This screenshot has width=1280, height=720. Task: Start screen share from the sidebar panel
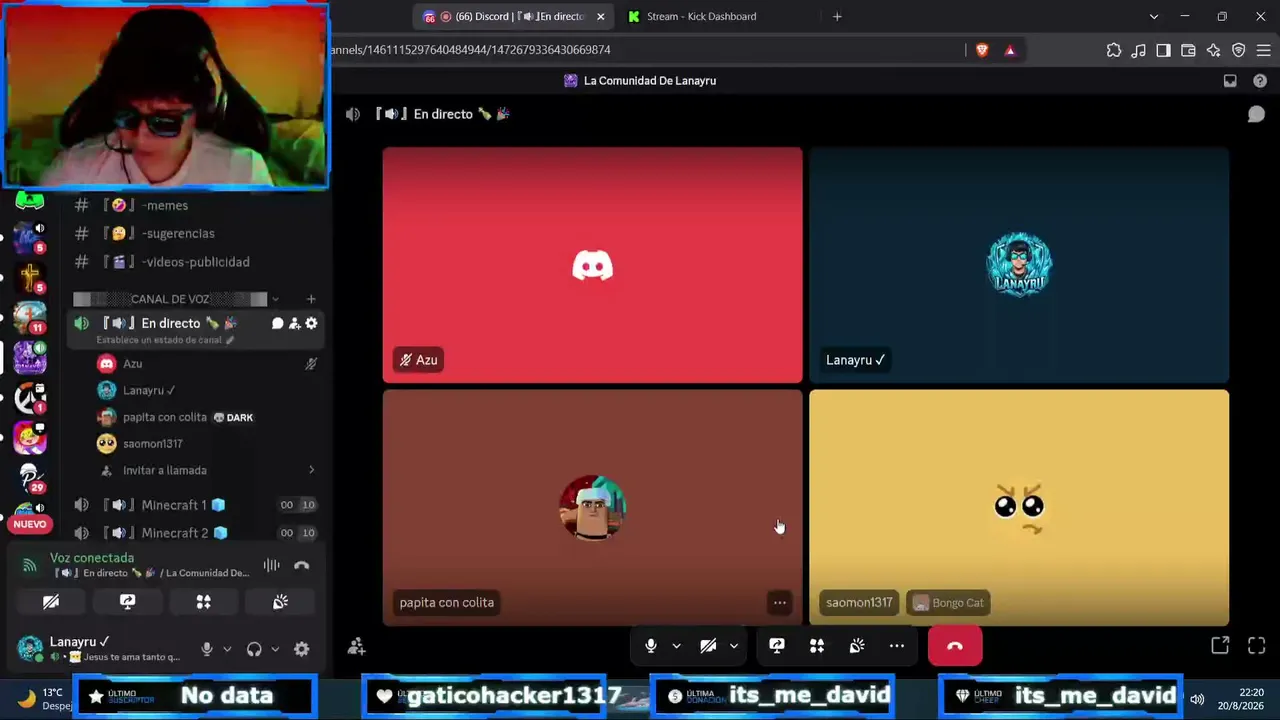[127, 602]
